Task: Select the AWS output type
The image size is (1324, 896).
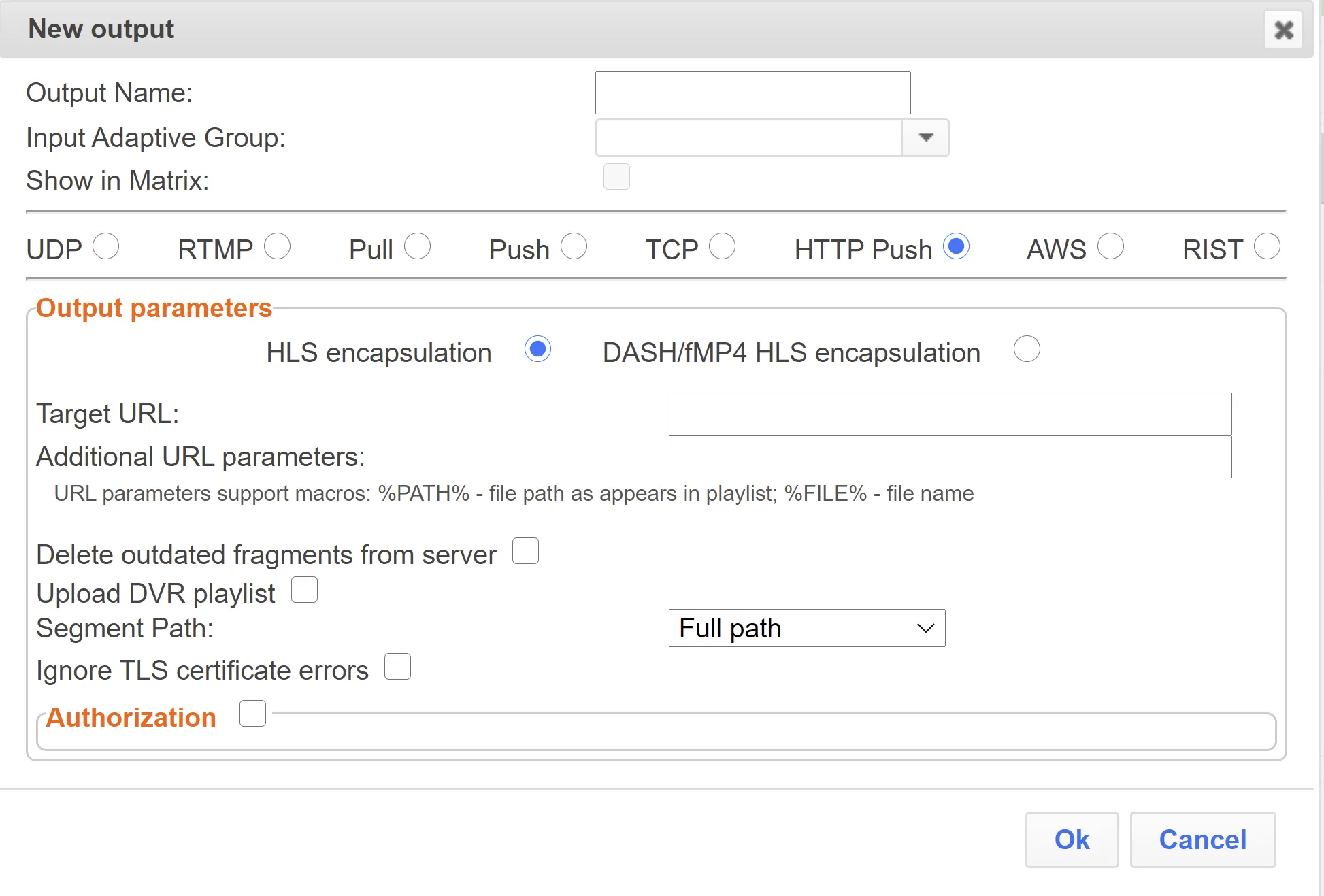Action: (x=1111, y=246)
